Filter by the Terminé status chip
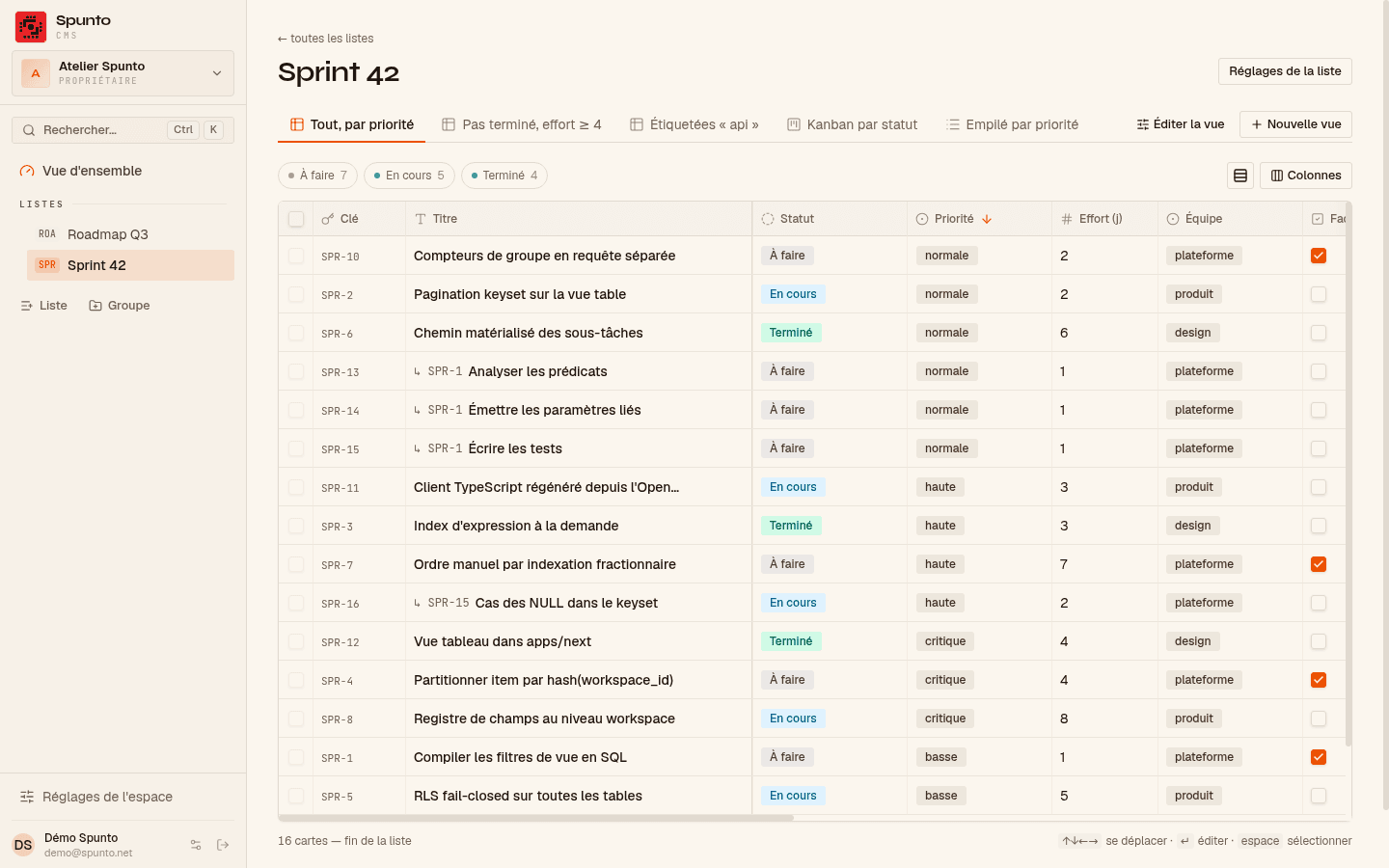This screenshot has width=1389, height=868. 504,176
